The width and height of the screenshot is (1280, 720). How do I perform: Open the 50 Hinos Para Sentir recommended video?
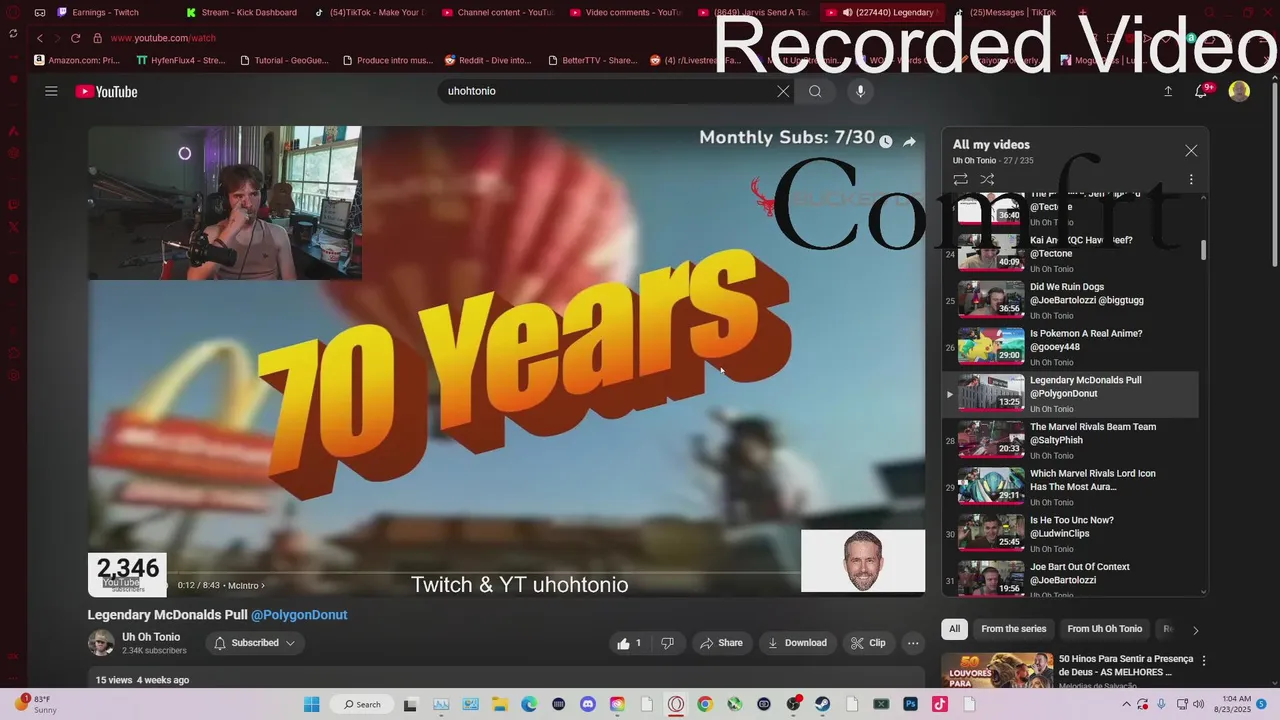[1126, 665]
